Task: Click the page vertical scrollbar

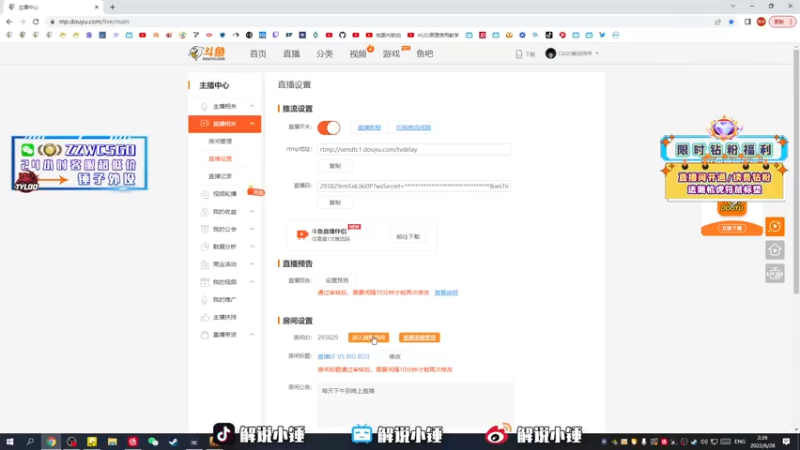Action: (796, 171)
